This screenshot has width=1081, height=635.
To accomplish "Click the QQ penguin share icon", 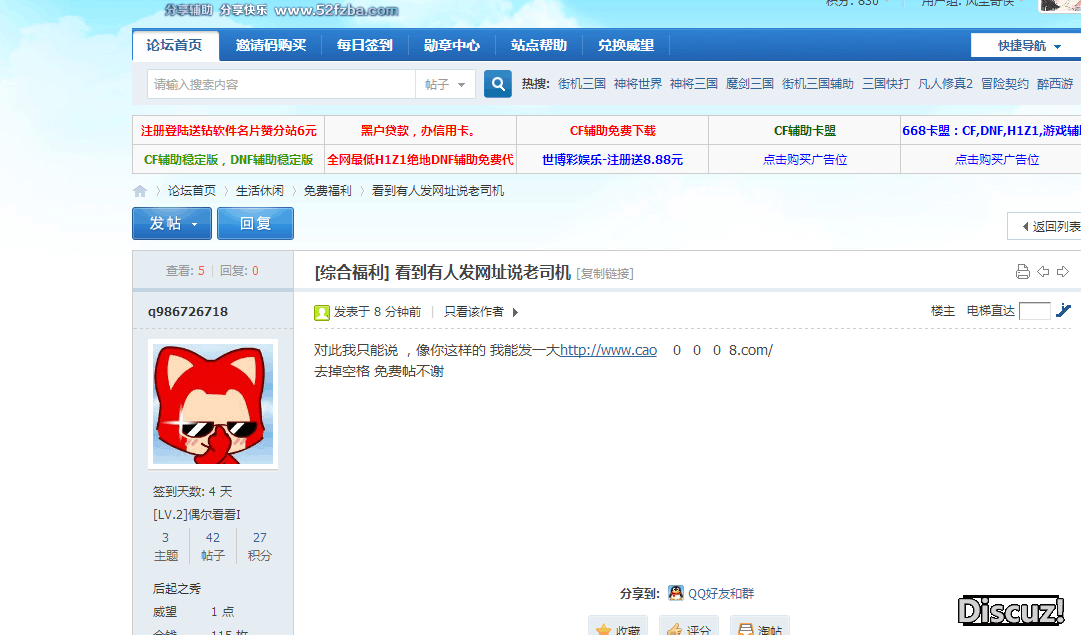I will 676,593.
